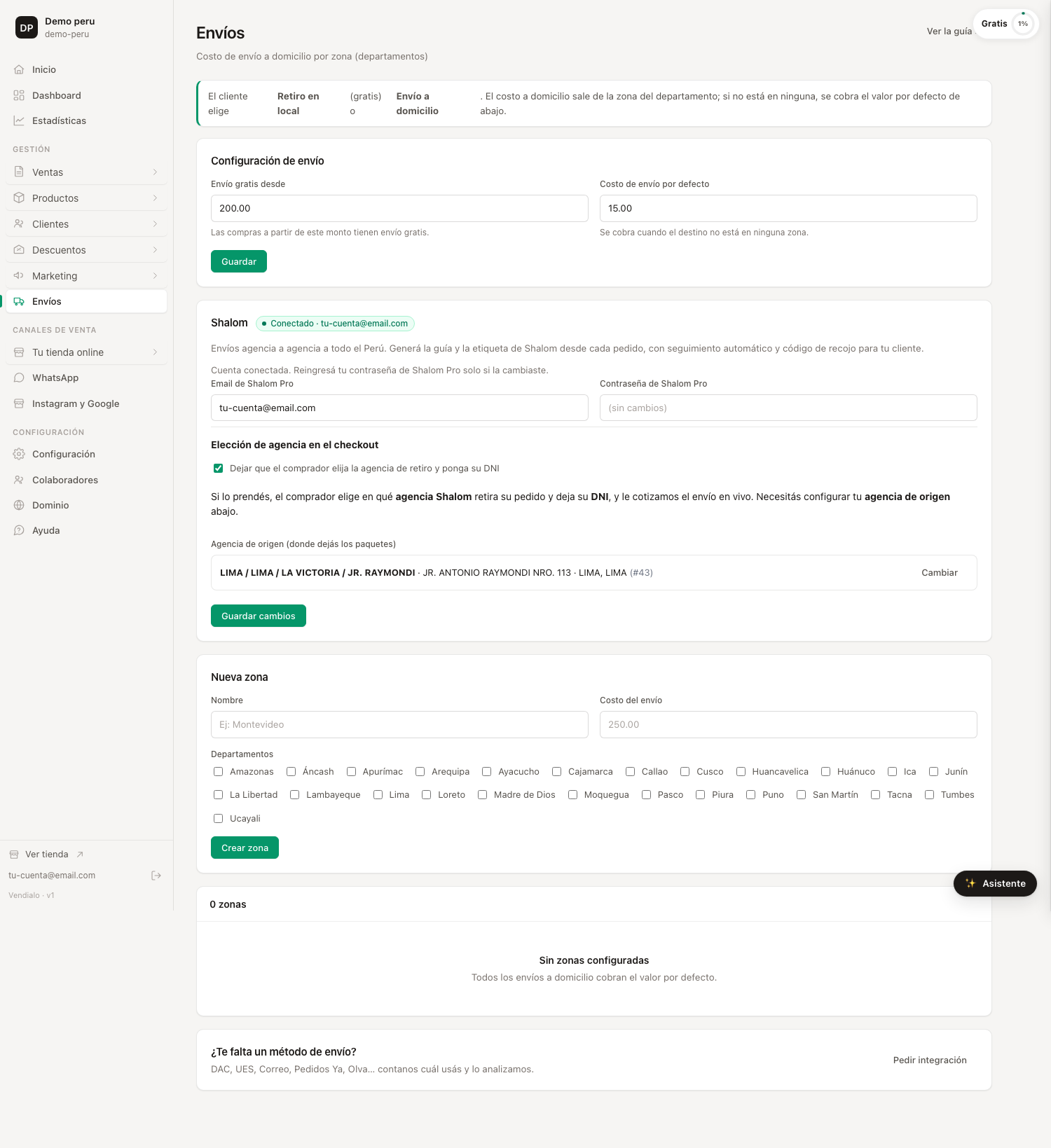Screen dimensions: 1051x1148
Task: Click the Guardar cambios button
Action: pos(259,616)
